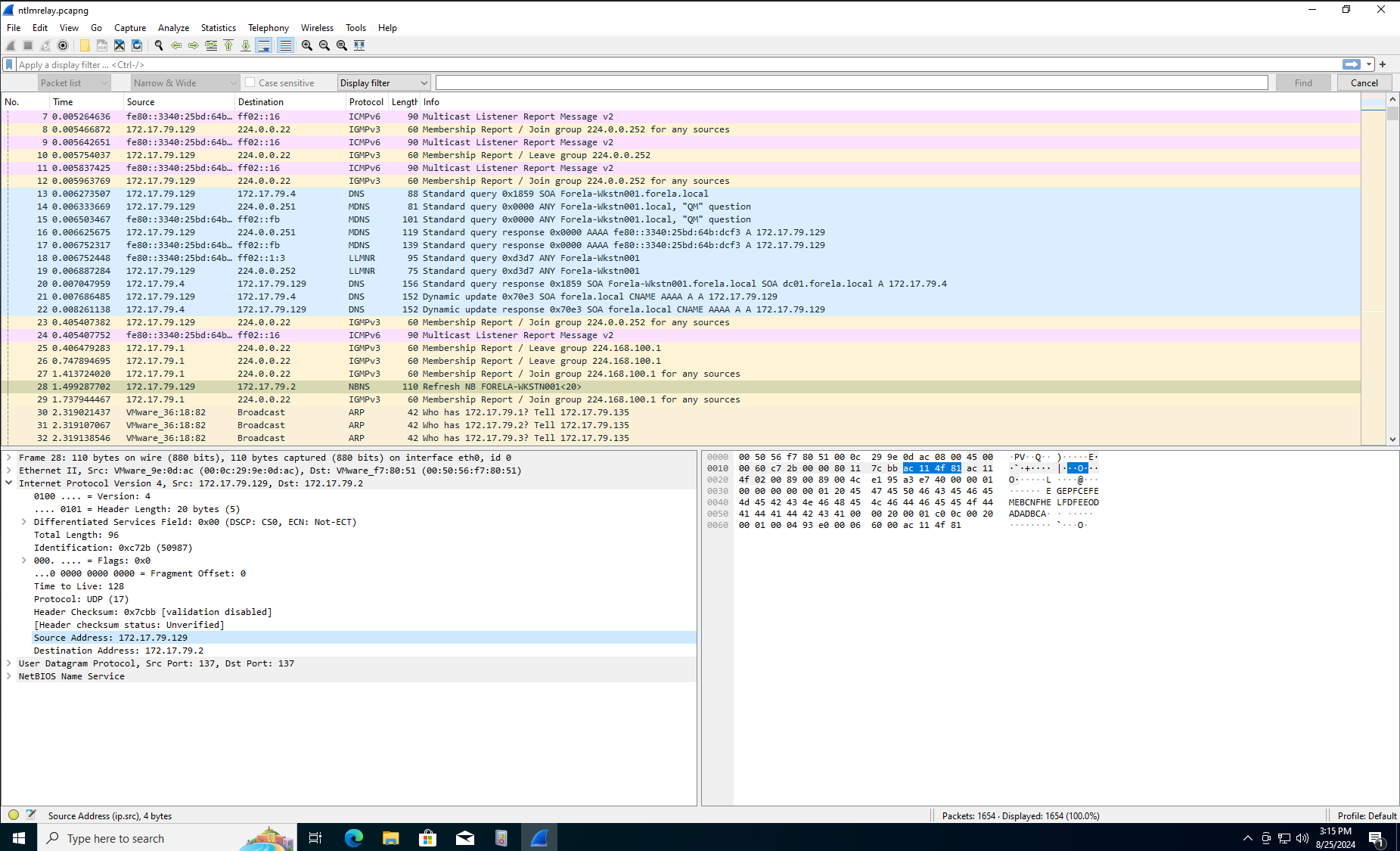Image resolution: width=1400 pixels, height=851 pixels.
Task: Click Profile: Default in status bar
Action: (x=1367, y=815)
